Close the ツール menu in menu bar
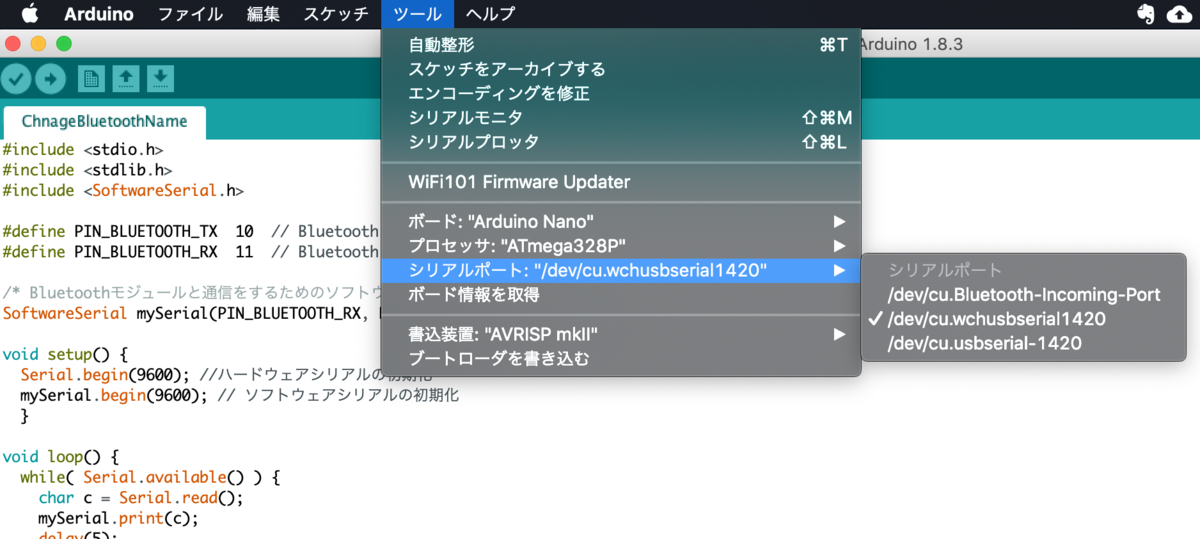This screenshot has width=1200, height=539. pos(417,14)
